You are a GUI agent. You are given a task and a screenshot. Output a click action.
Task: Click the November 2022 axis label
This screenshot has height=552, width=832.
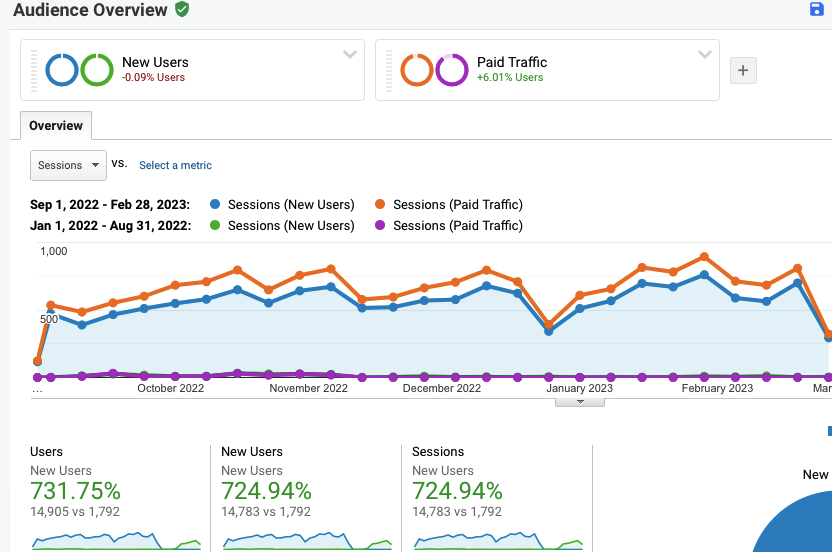coord(308,388)
